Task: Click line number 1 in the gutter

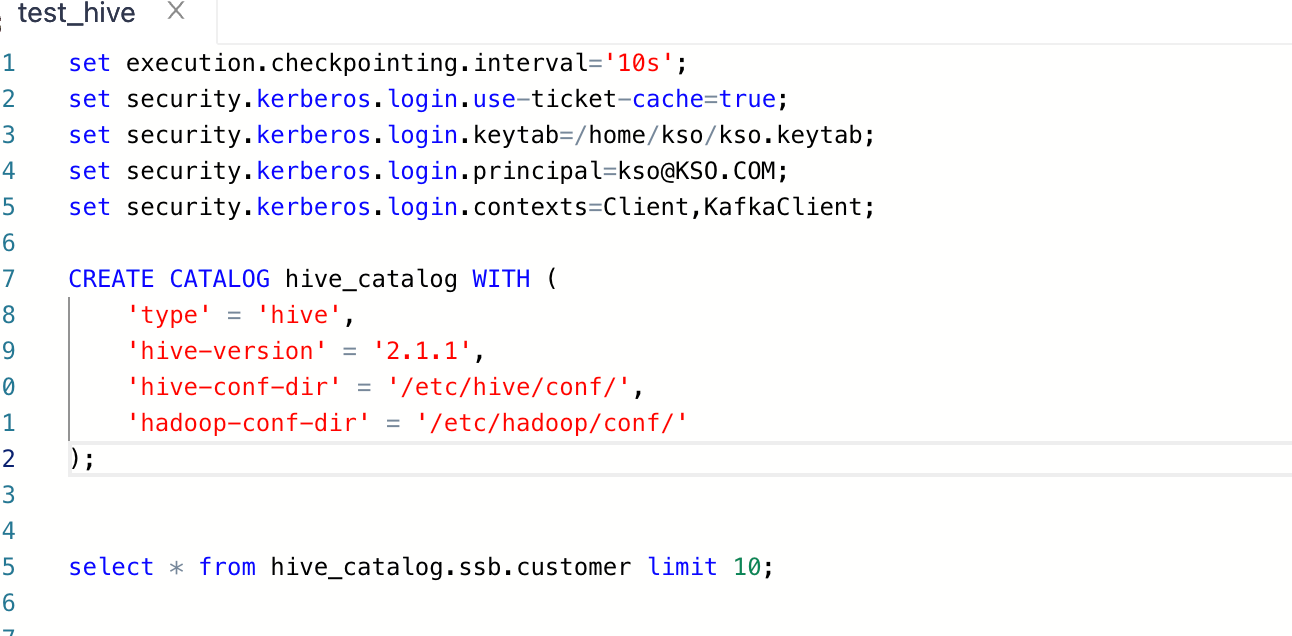Action: click(x=9, y=63)
